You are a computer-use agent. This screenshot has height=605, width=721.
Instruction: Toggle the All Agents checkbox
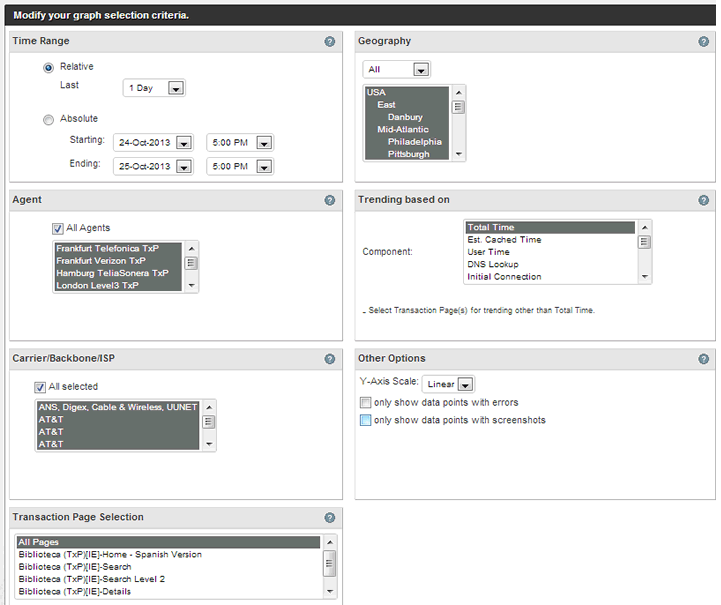tap(57, 228)
